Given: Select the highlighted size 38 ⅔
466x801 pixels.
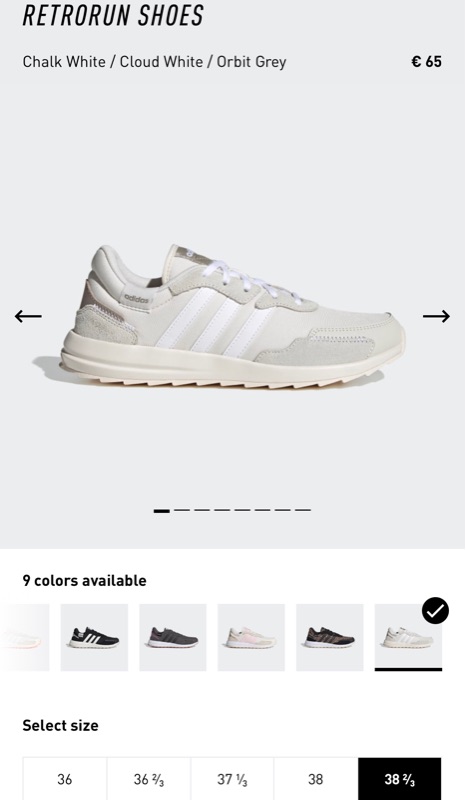Looking at the screenshot, I should [x=400, y=779].
